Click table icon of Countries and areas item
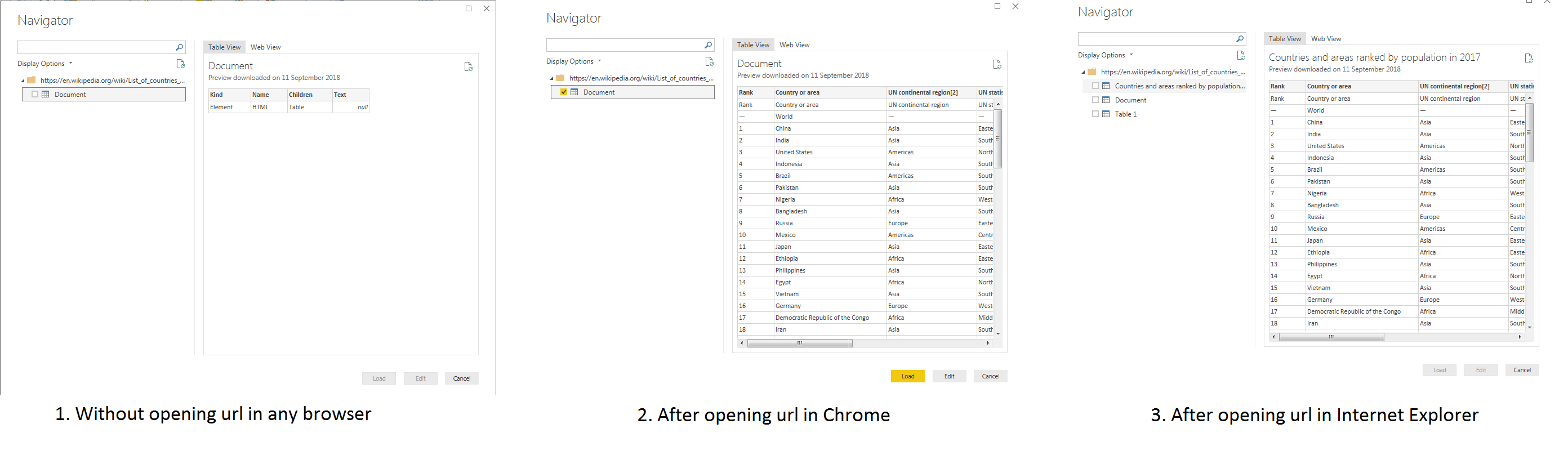 click(x=1107, y=86)
